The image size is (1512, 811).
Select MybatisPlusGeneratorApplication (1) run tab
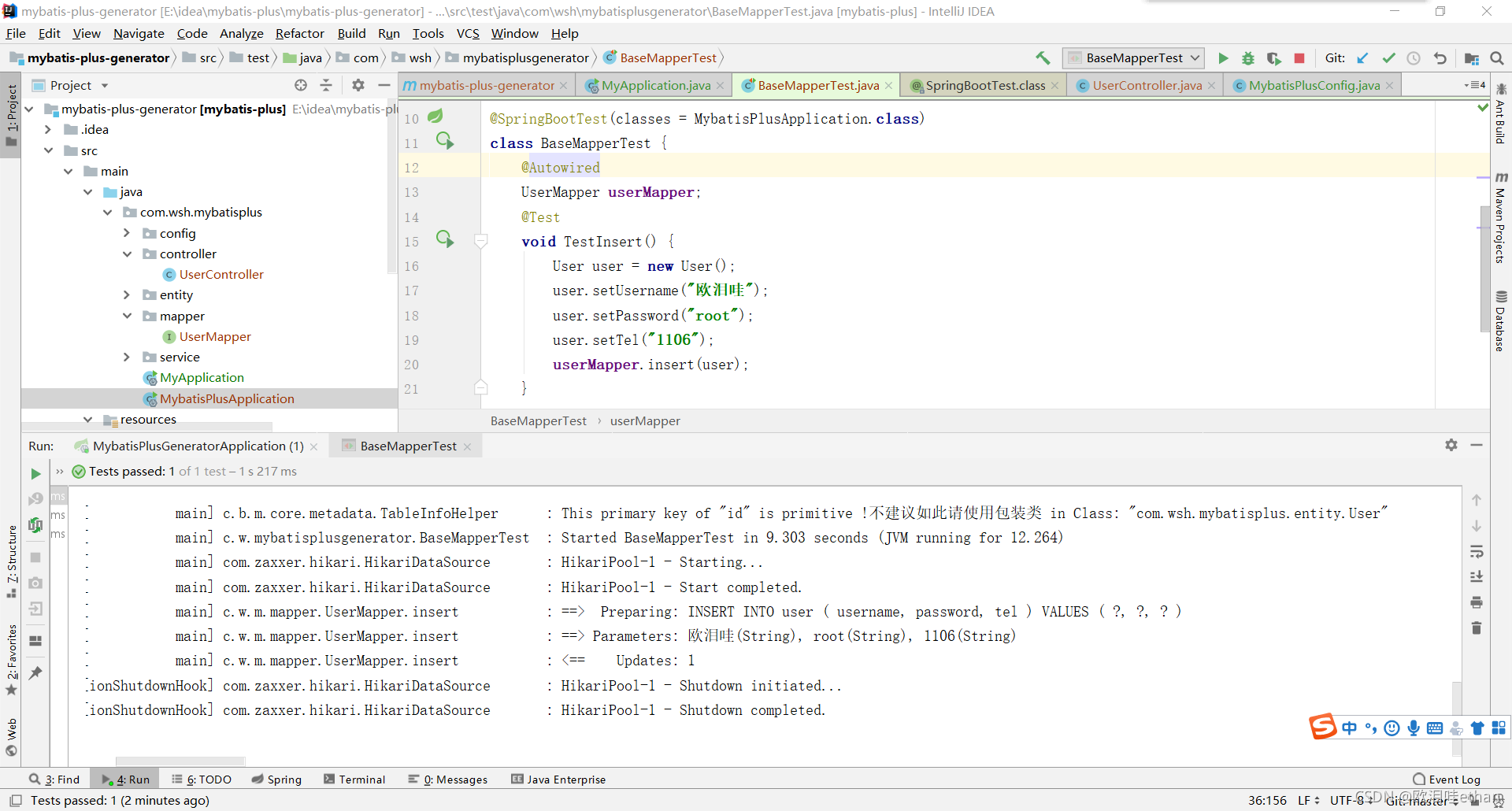pos(198,446)
